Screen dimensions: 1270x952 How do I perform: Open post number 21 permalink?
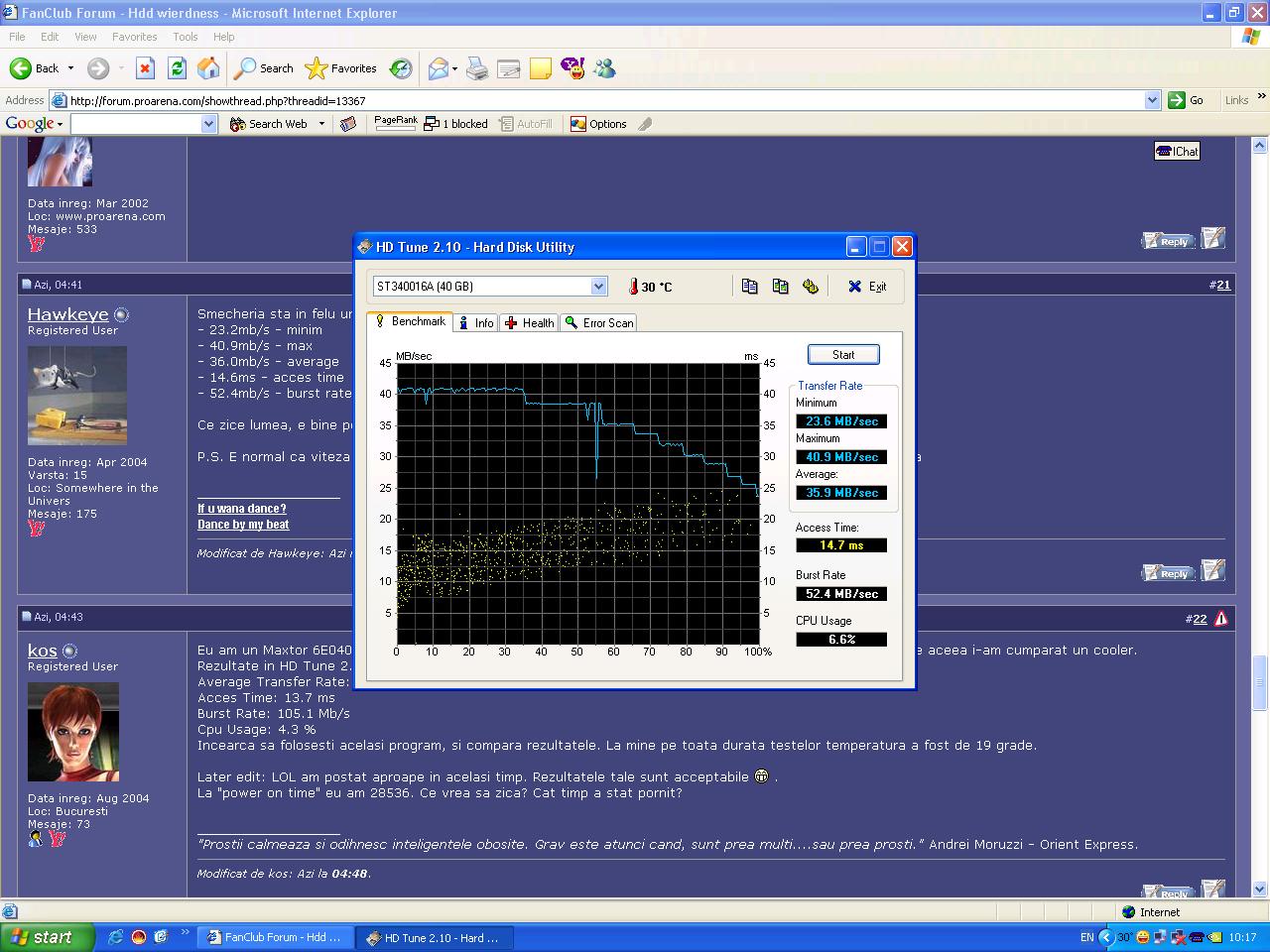[1223, 285]
